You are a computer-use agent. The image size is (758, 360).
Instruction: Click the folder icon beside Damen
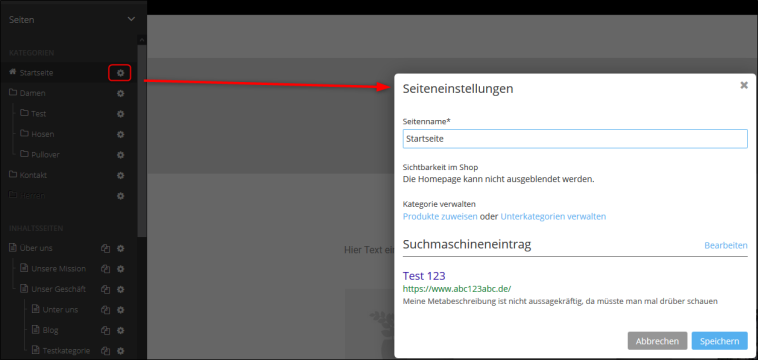[13, 92]
